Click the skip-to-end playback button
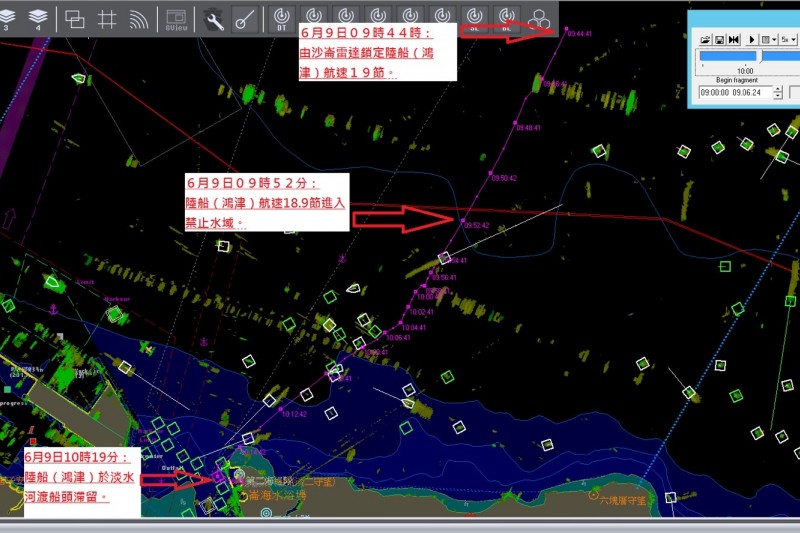800x533 pixels. (734, 39)
